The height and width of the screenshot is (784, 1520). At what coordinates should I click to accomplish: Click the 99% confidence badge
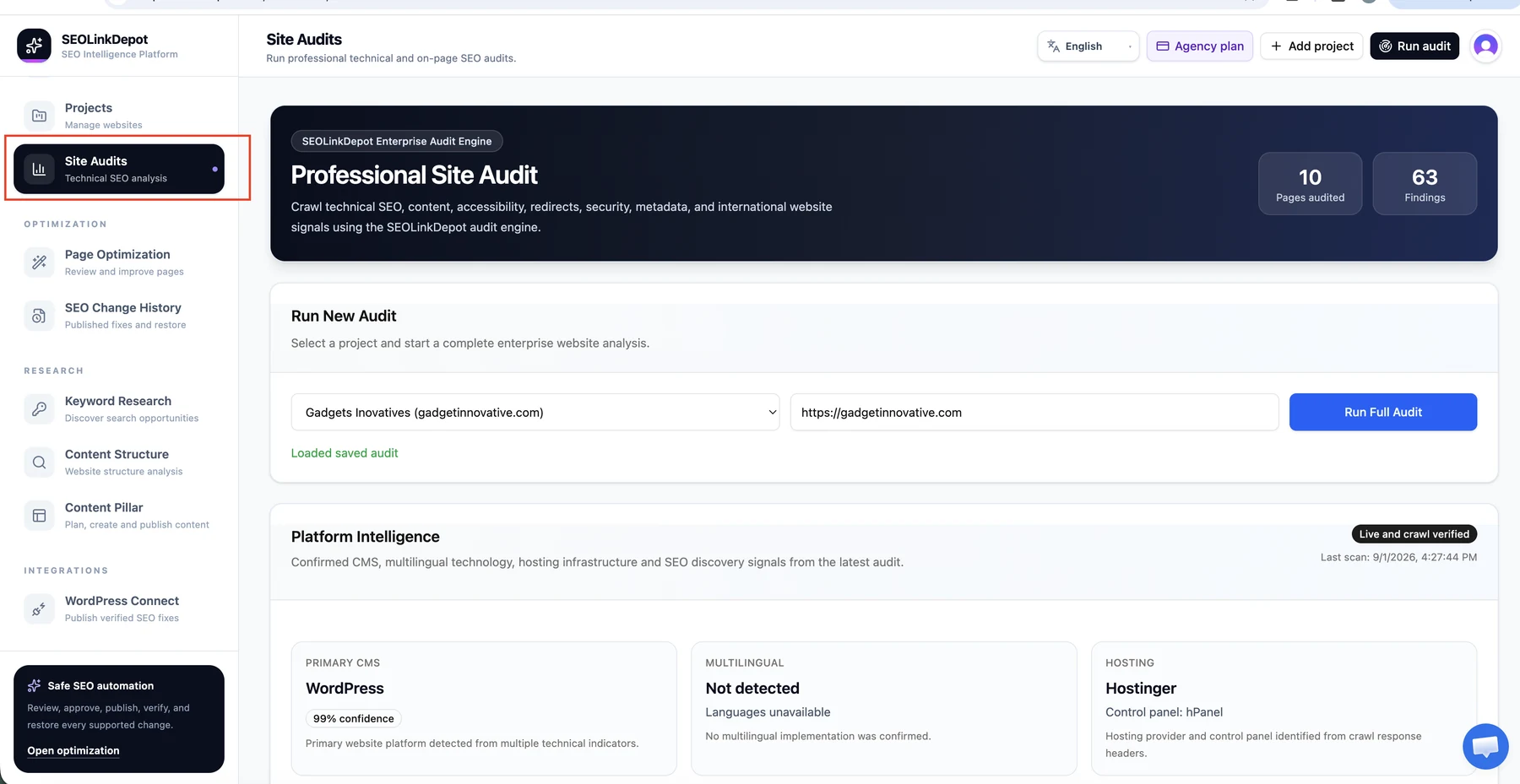click(353, 718)
